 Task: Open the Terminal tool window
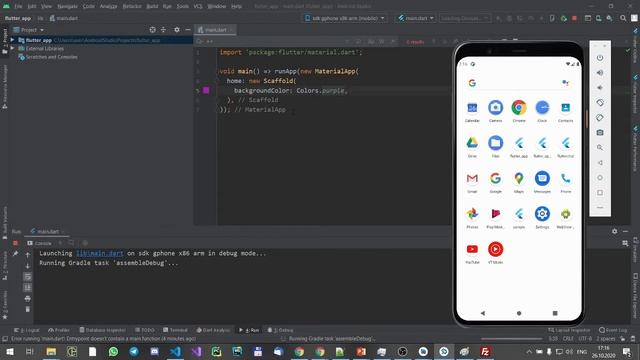[175, 330]
